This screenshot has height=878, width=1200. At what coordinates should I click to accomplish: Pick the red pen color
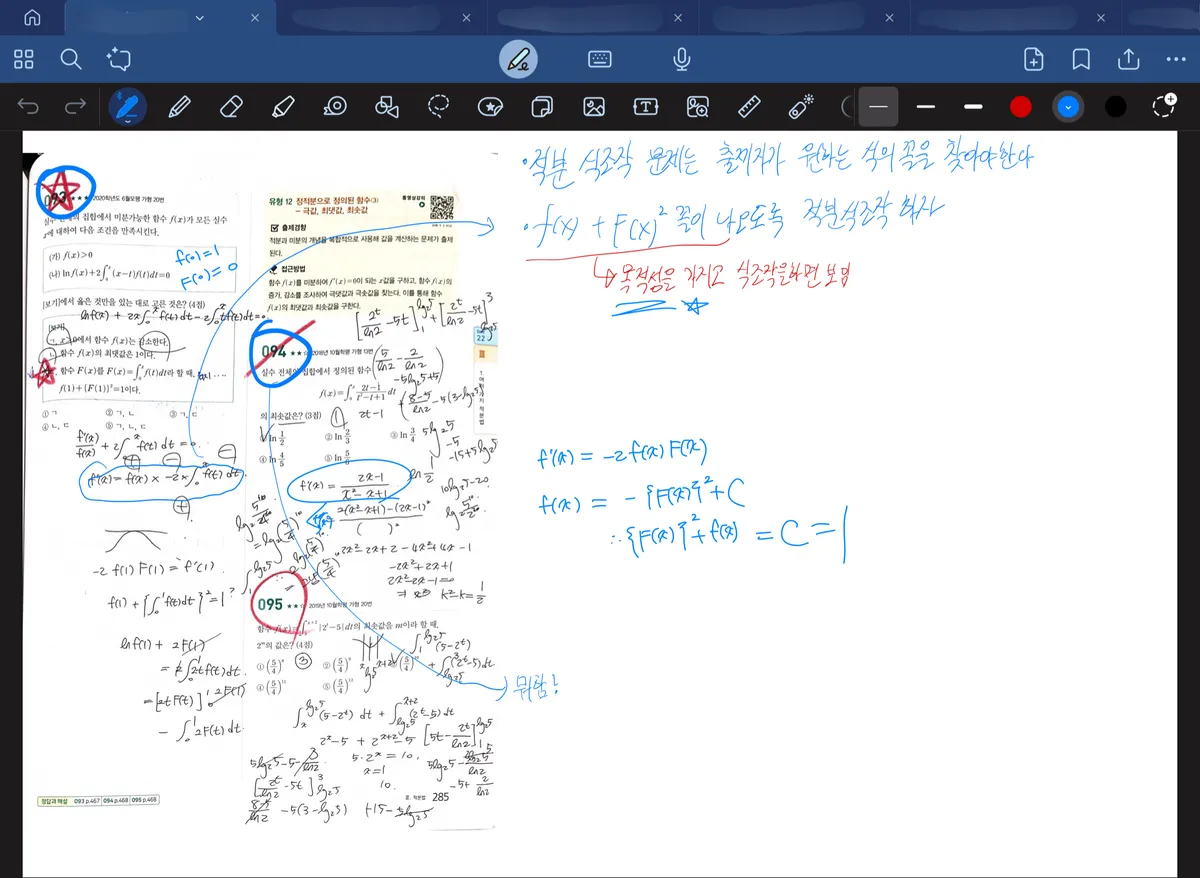tap(1021, 106)
